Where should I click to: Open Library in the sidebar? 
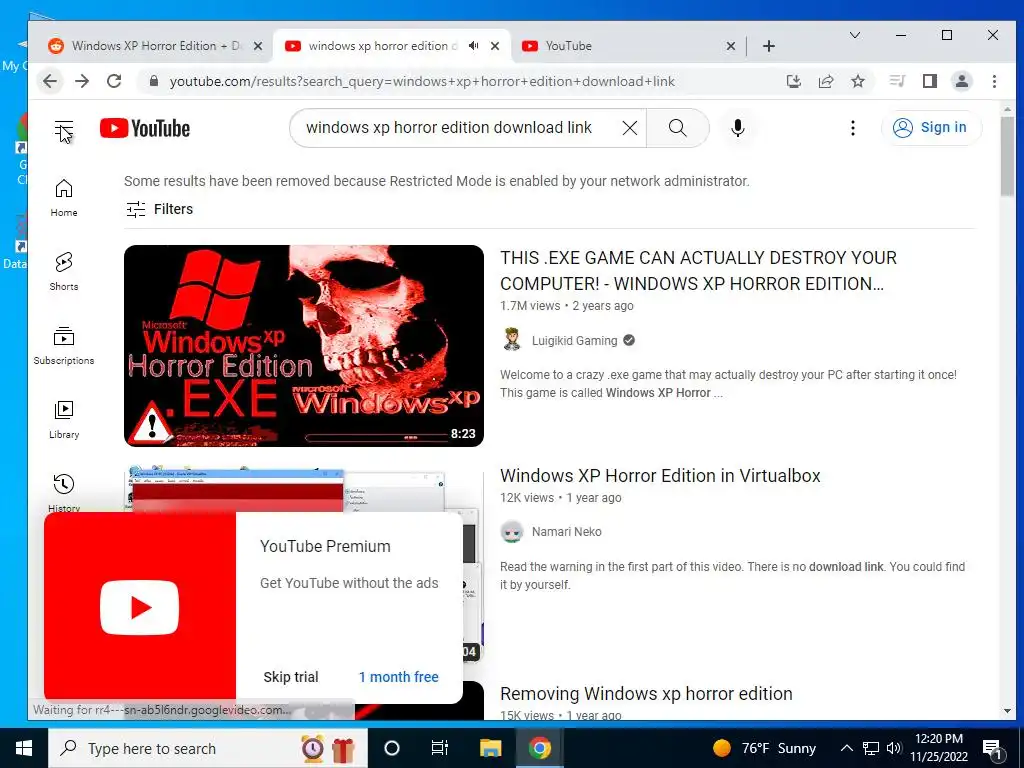(64, 419)
